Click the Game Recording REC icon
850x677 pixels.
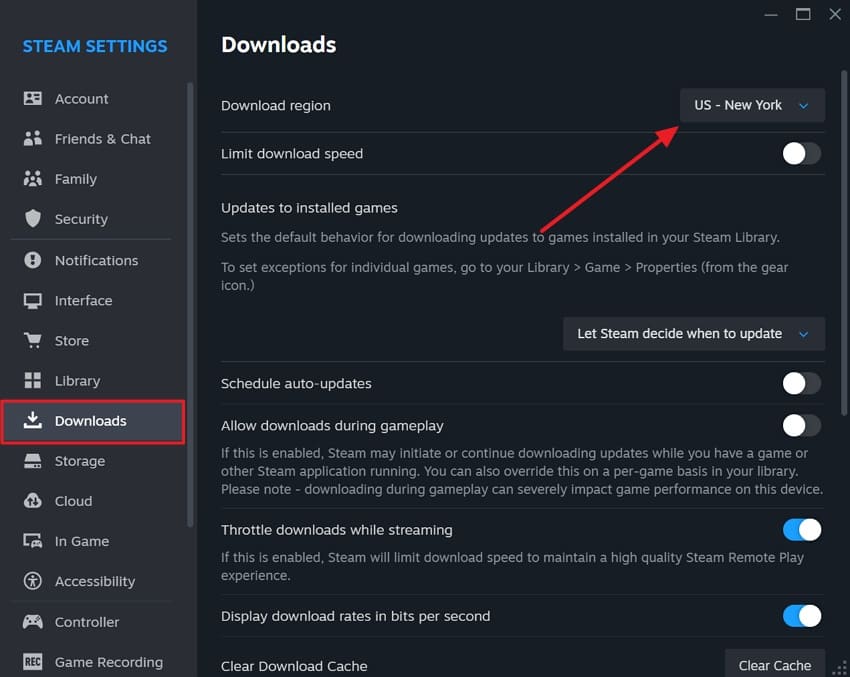(x=34, y=662)
